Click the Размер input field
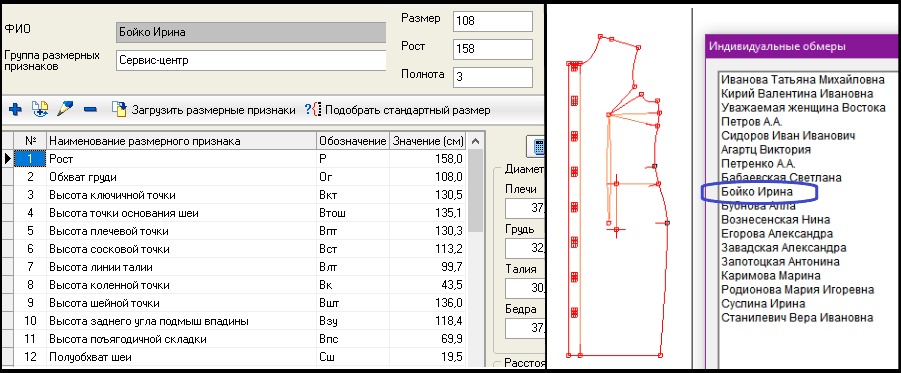This screenshot has height=373, width=901. point(493,21)
